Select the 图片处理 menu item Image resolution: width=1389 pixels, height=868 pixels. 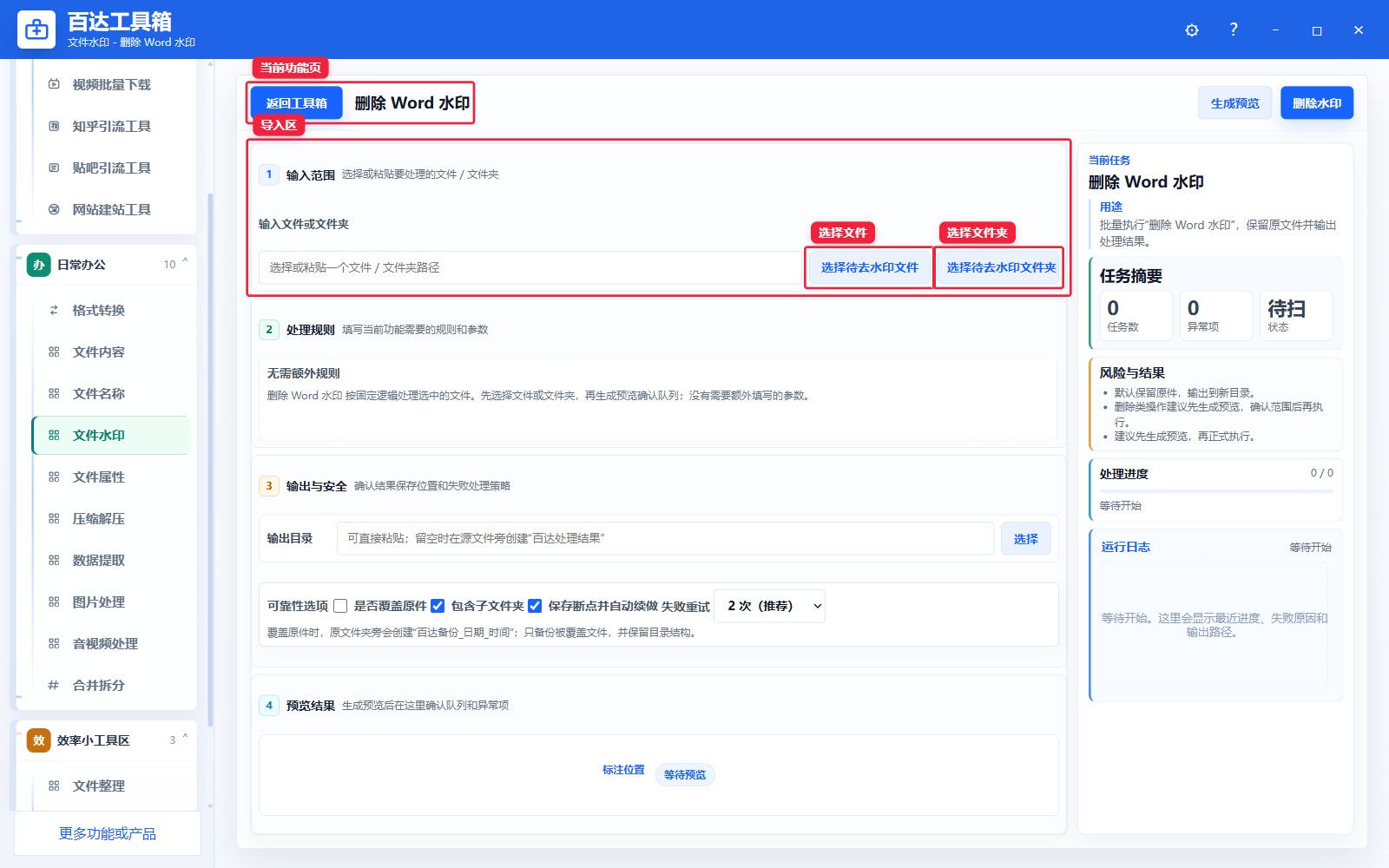click(x=111, y=602)
